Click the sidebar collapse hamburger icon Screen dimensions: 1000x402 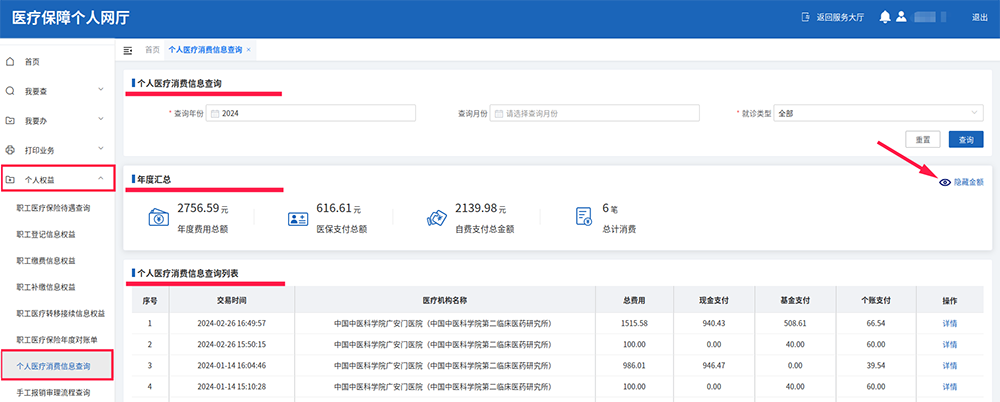tap(128, 50)
